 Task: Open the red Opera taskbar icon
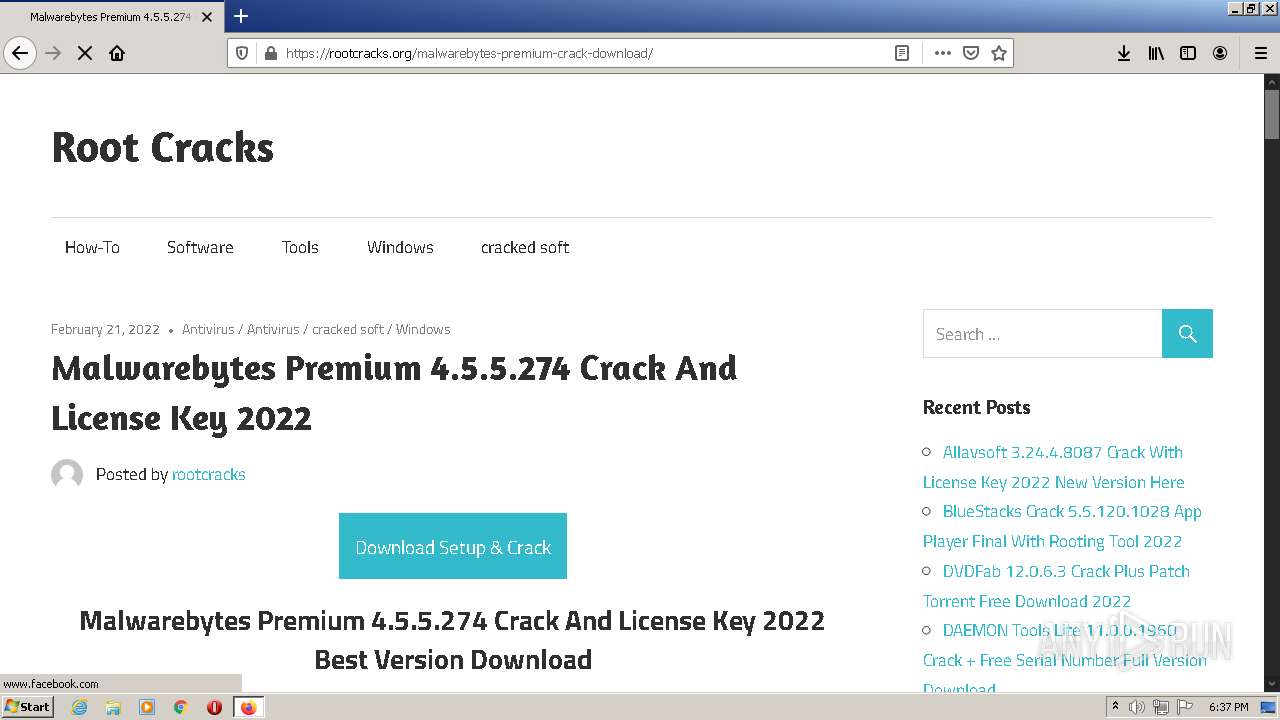[x=214, y=707]
